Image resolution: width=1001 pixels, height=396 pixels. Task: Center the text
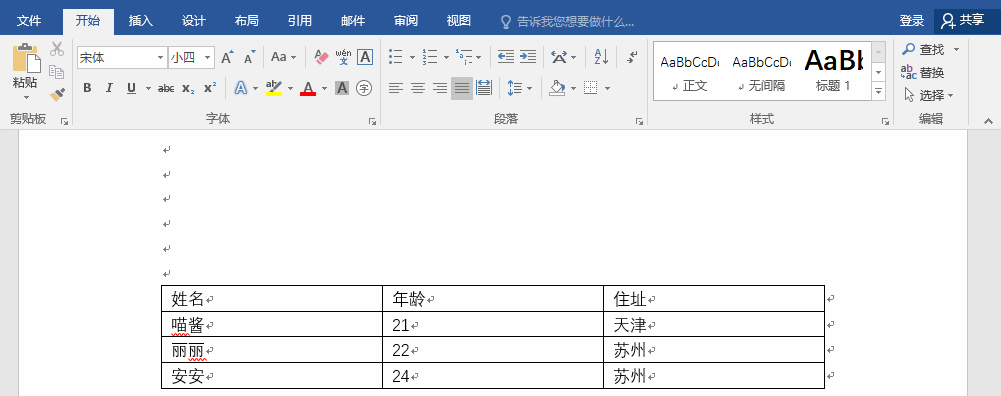(x=418, y=88)
